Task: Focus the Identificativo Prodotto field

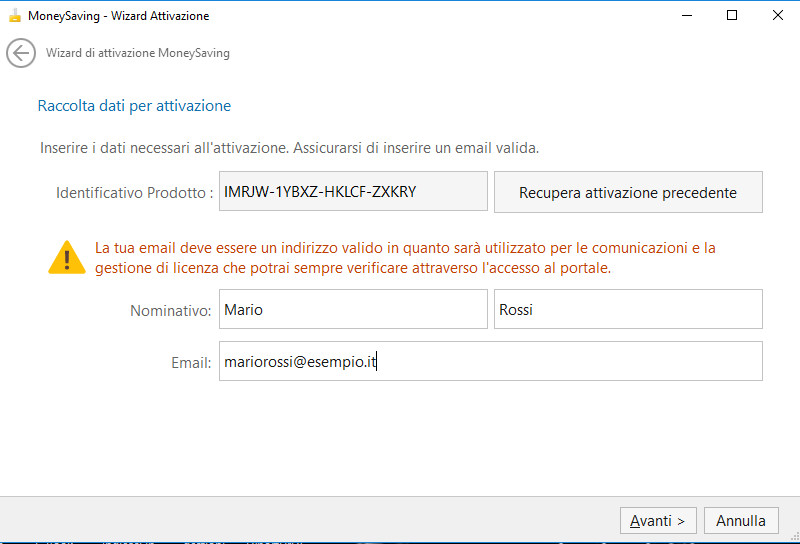Action: [x=353, y=191]
